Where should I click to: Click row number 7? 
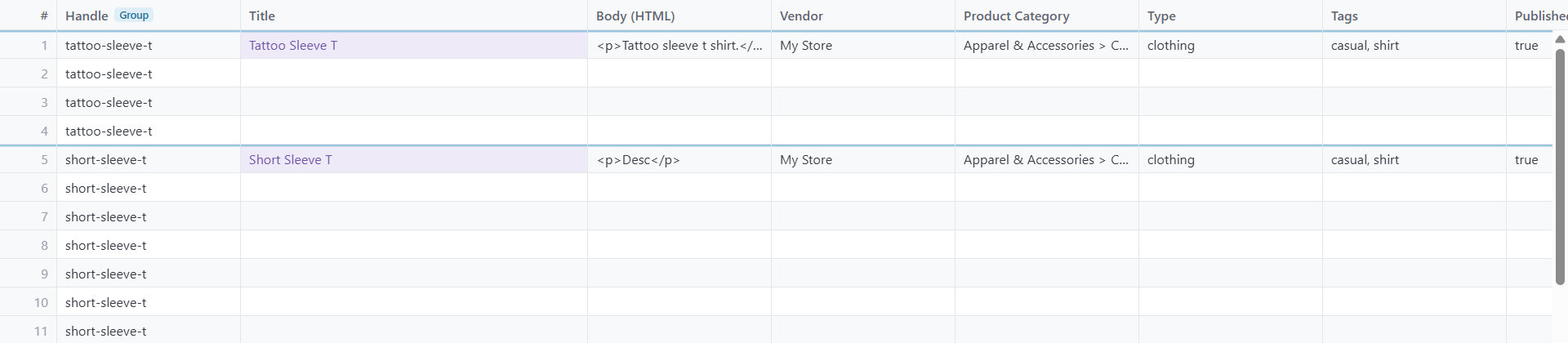tap(29, 217)
